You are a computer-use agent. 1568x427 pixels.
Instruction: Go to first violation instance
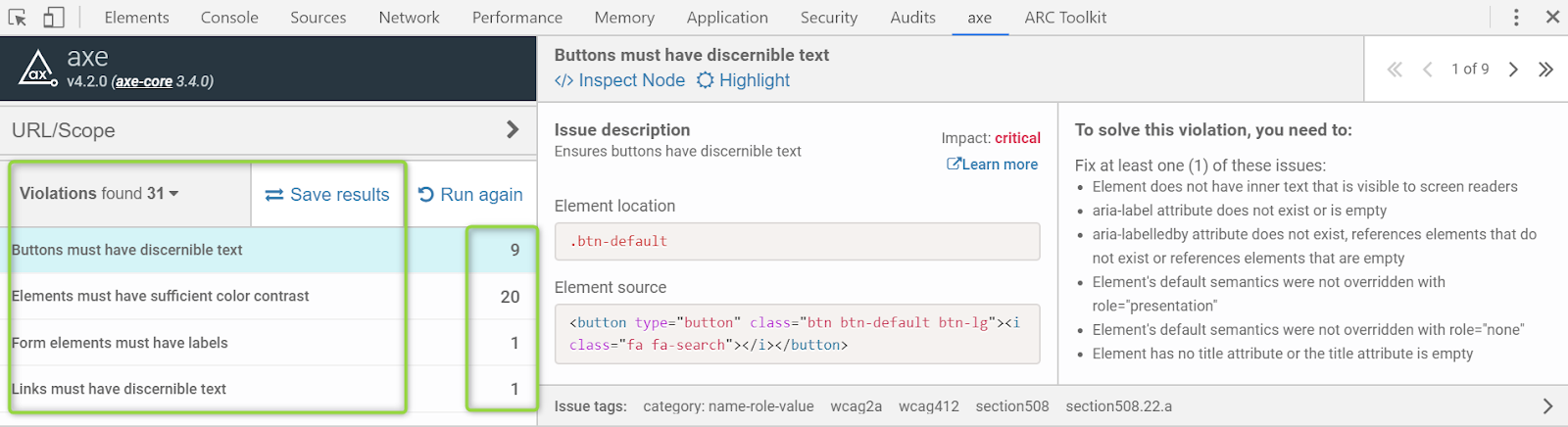(1395, 69)
